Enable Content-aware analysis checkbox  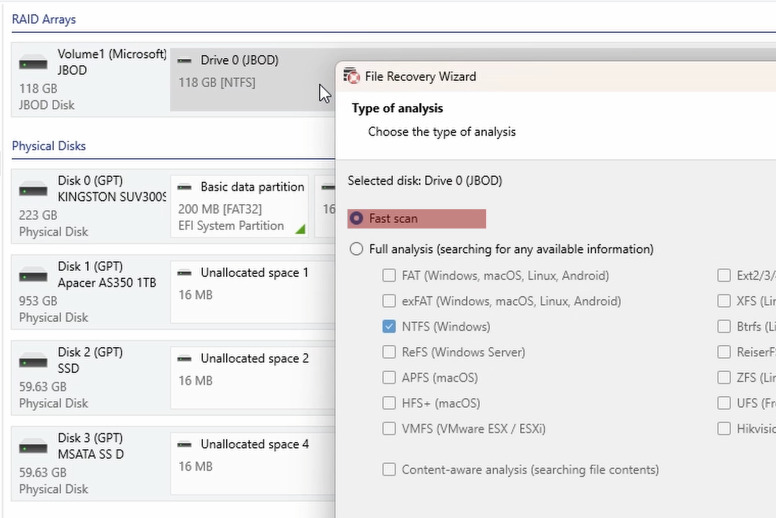tap(389, 470)
